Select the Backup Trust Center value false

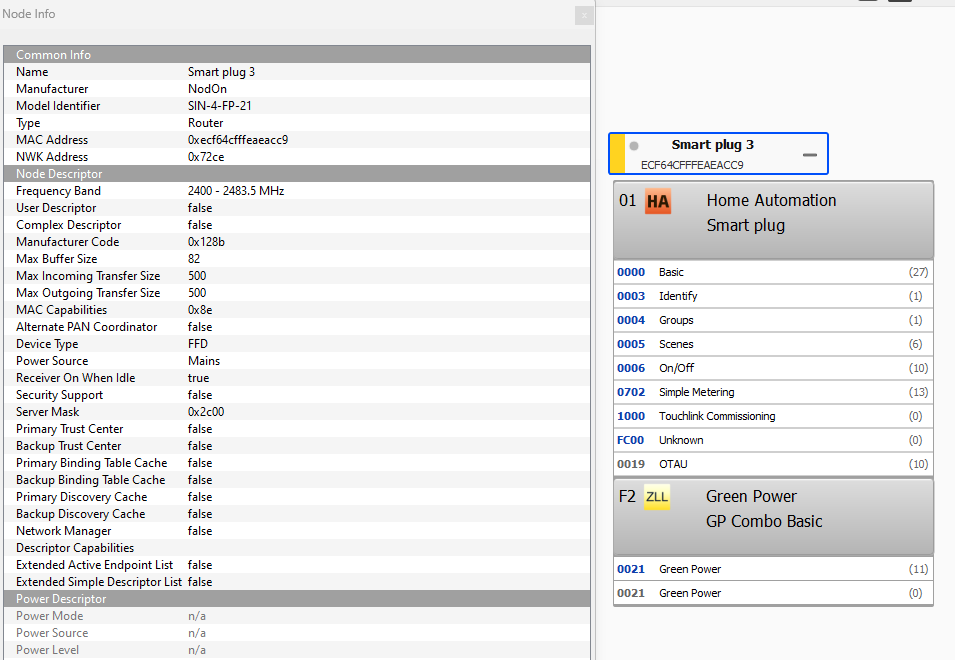(200, 446)
